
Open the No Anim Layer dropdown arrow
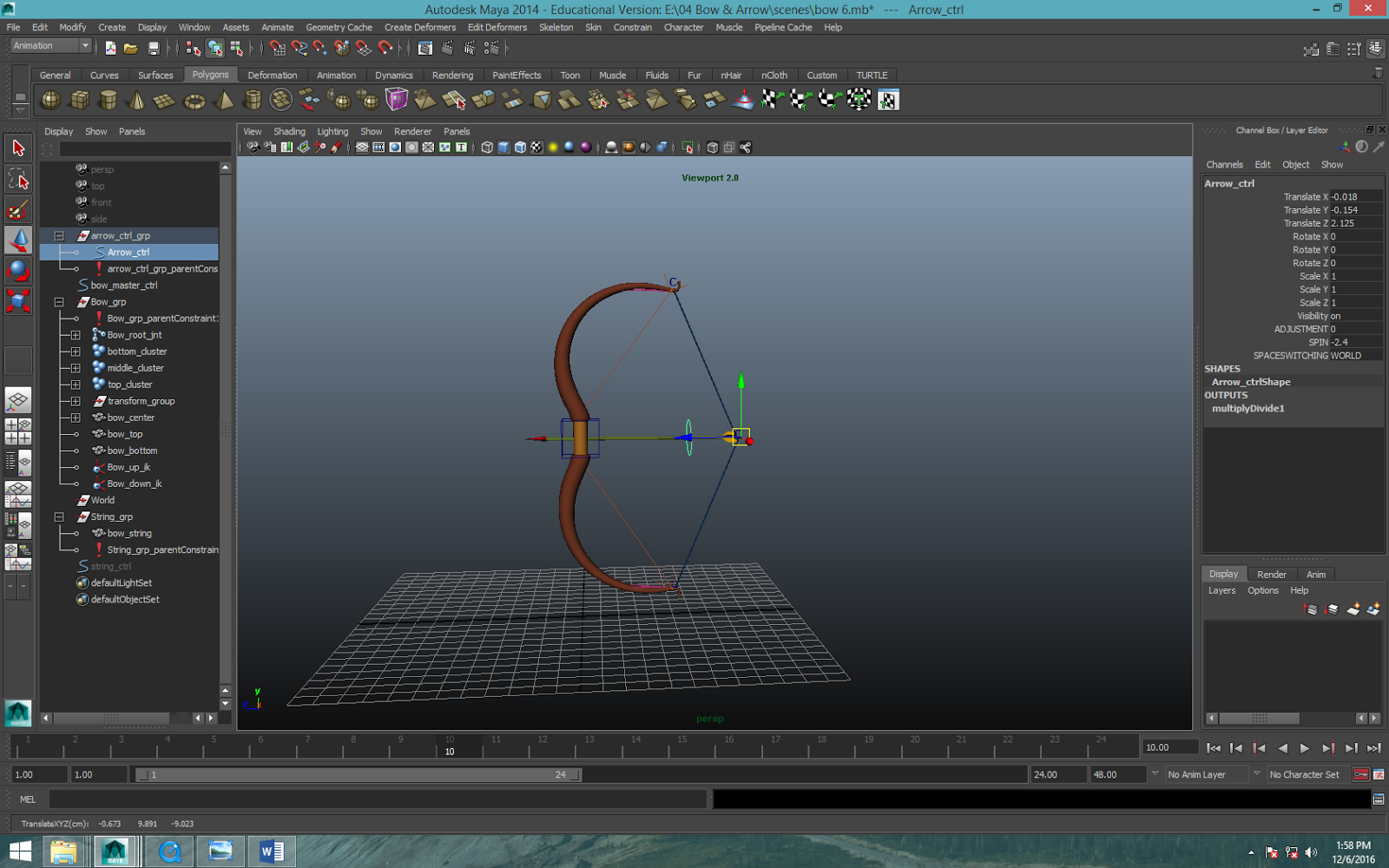click(1155, 774)
